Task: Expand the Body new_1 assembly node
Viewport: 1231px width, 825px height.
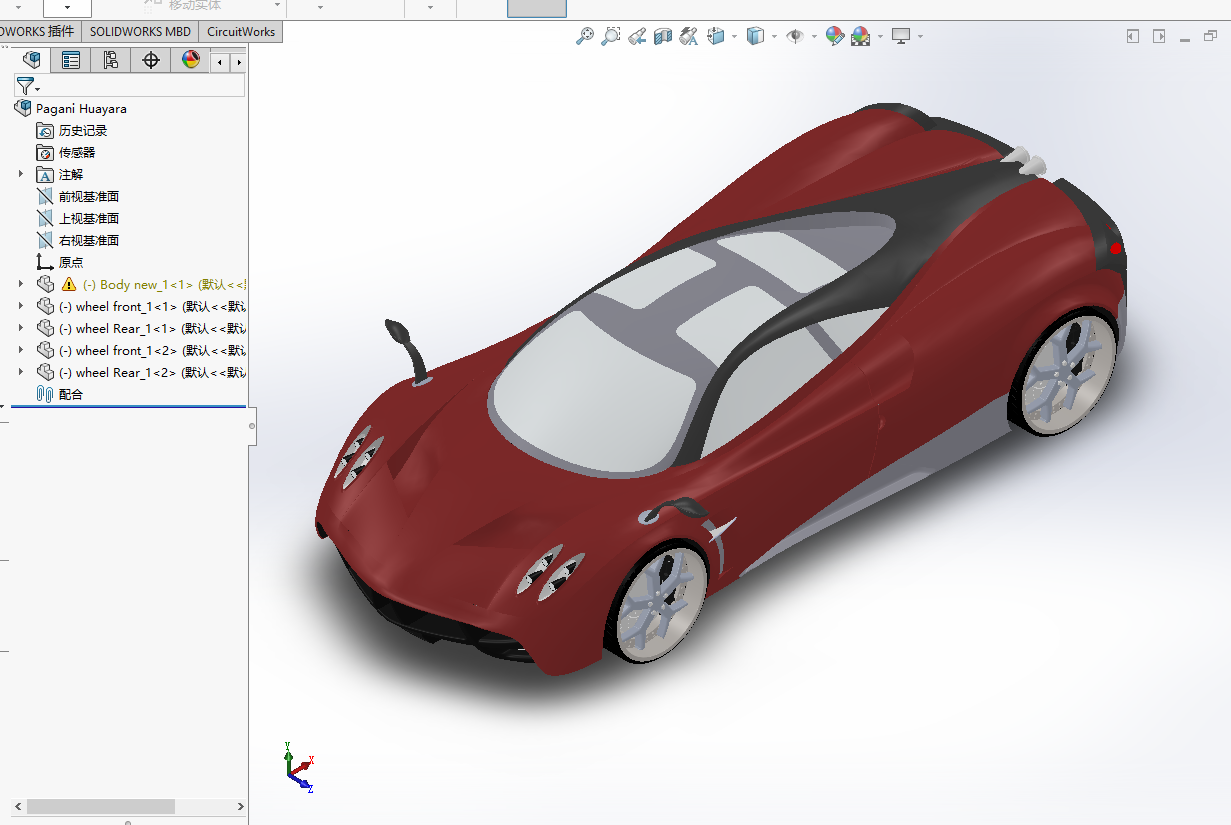Action: click(22, 283)
